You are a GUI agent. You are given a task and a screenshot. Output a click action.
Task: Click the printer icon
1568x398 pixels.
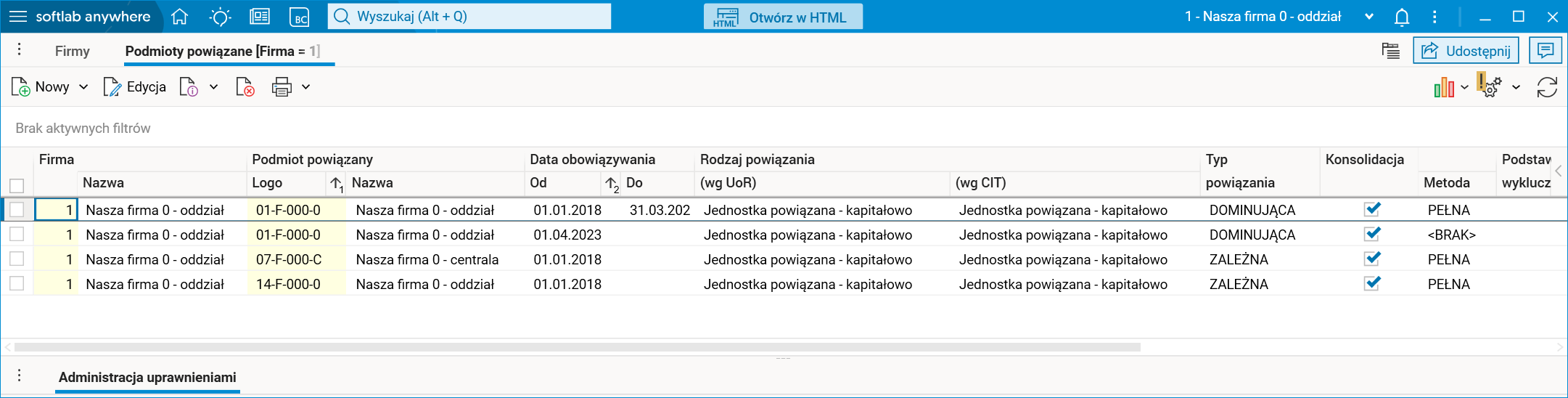coord(282,87)
